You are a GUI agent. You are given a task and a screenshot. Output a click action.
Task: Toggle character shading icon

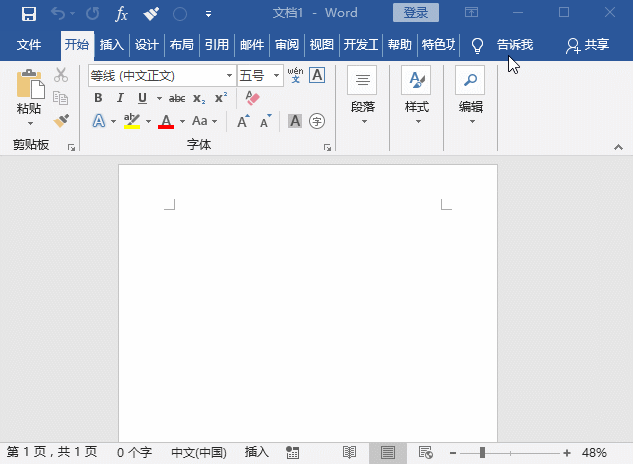[x=295, y=121]
